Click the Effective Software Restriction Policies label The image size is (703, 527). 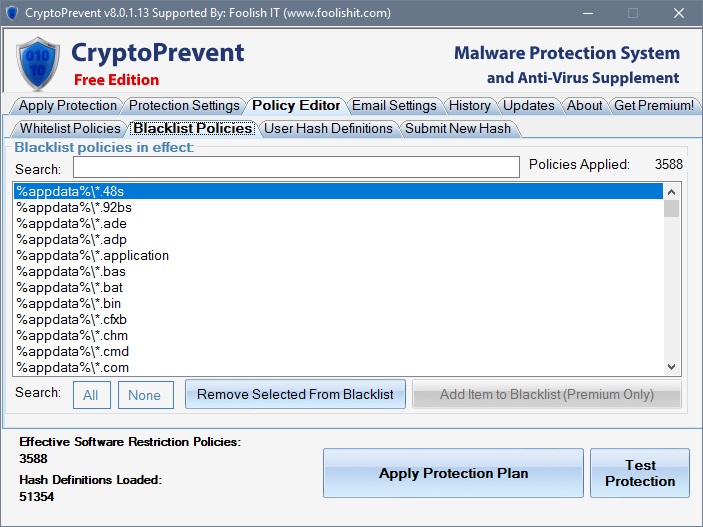pyautogui.click(x=130, y=442)
